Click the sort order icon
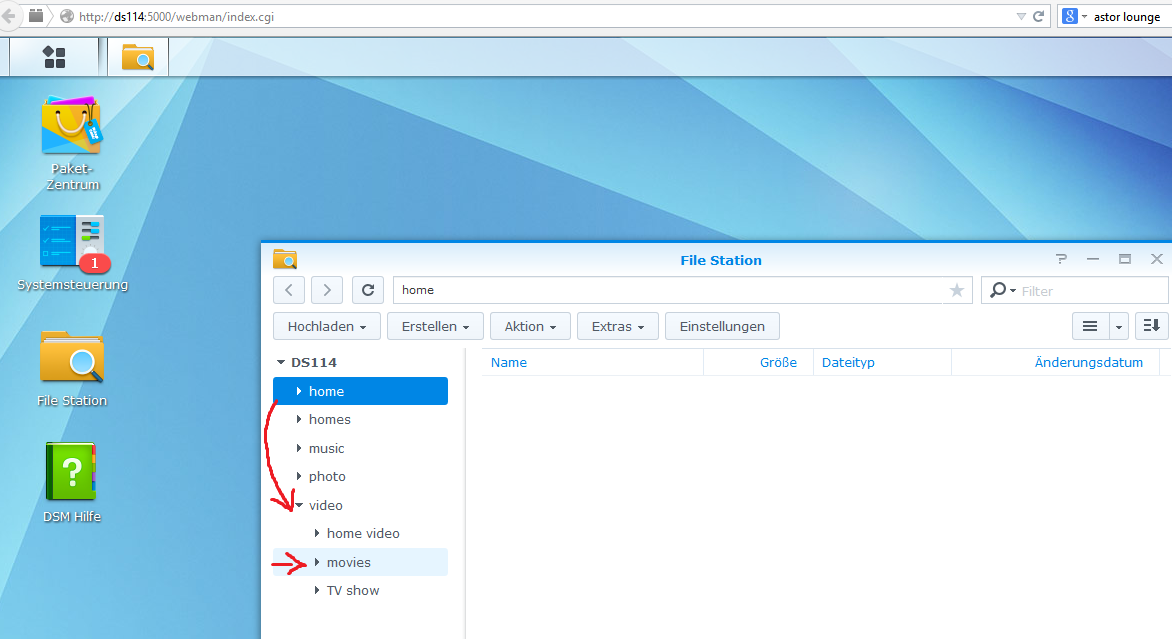Viewport: 1172px width, 639px height. (x=1152, y=326)
